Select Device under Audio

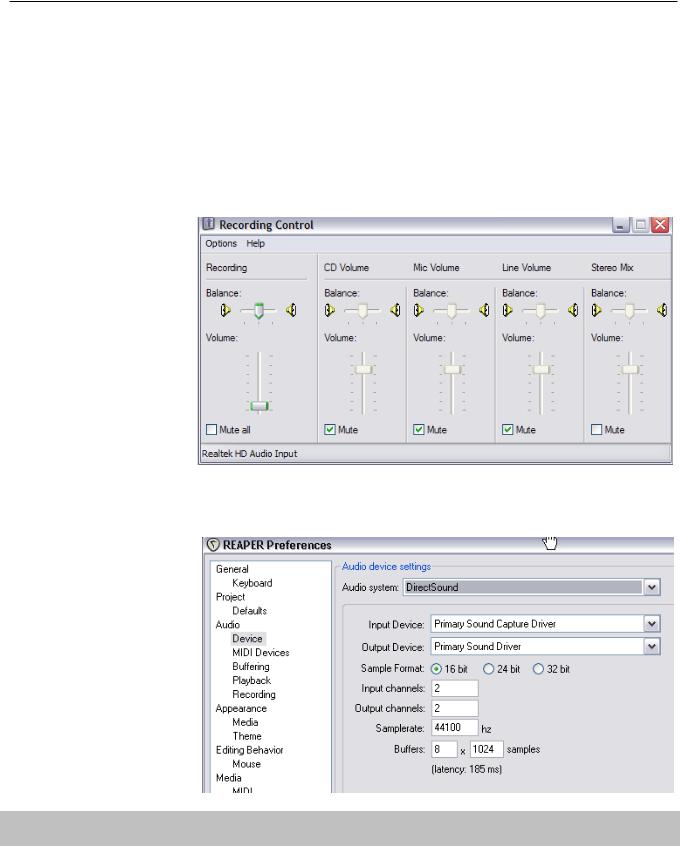(x=247, y=639)
